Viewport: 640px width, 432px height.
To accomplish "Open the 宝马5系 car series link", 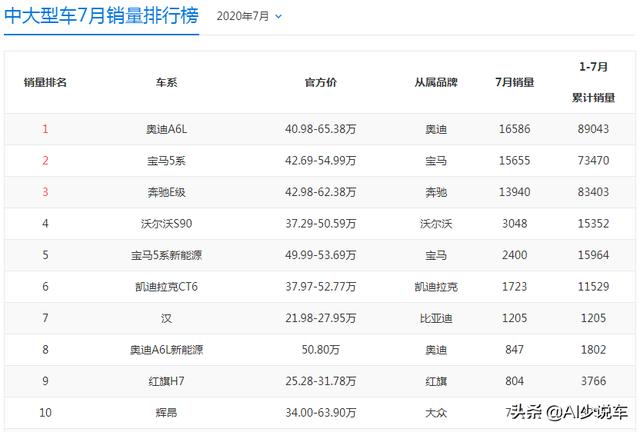I will [166, 160].
